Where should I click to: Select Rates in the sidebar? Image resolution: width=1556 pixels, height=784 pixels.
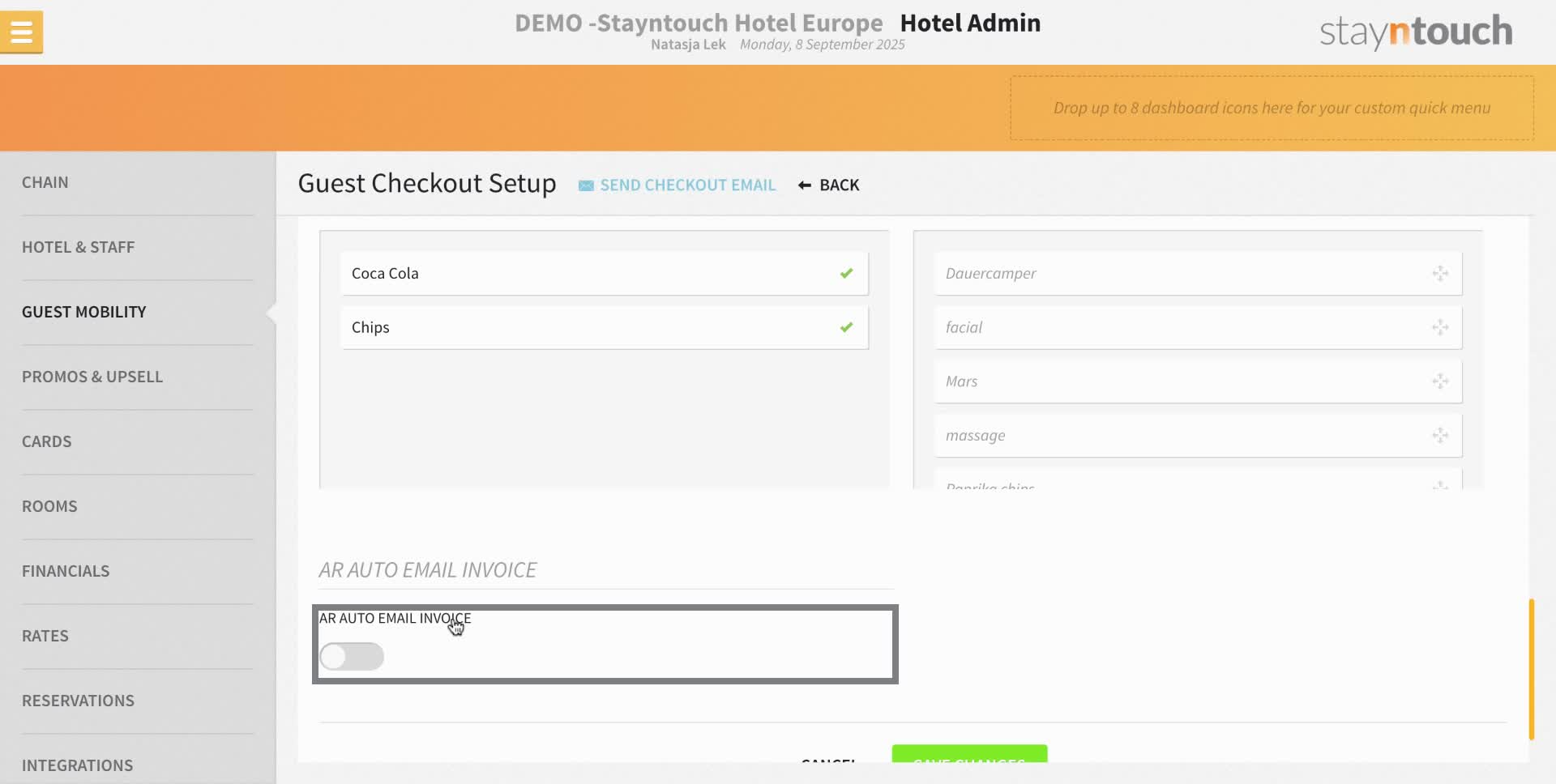point(45,635)
